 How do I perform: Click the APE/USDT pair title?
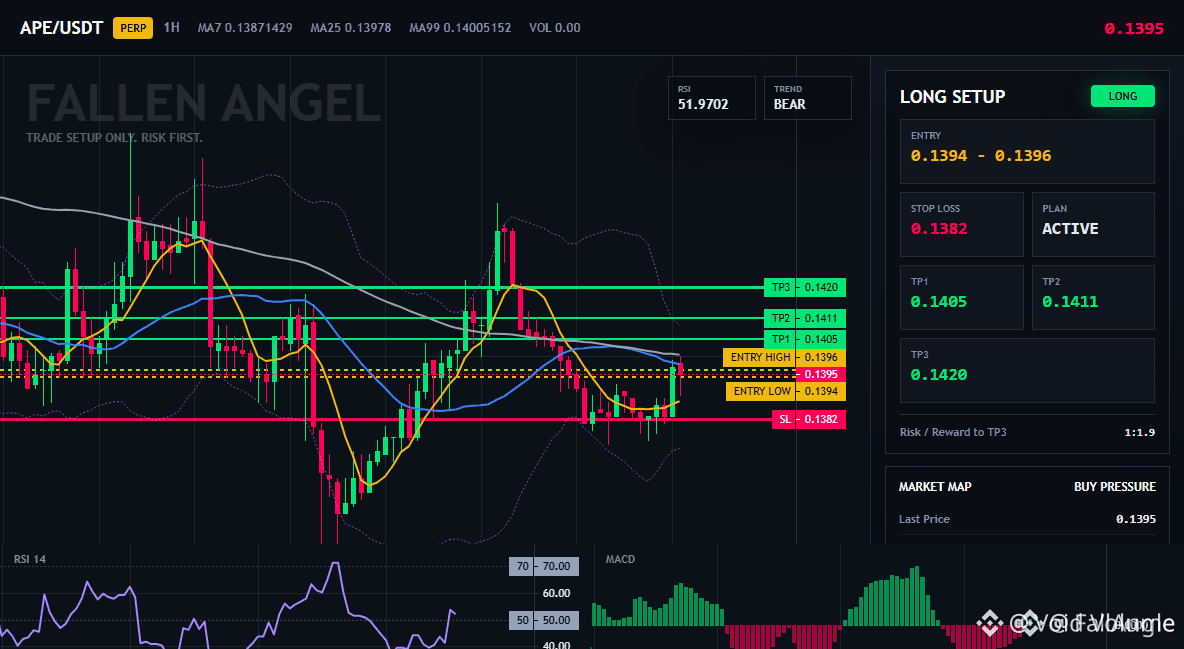coord(61,28)
